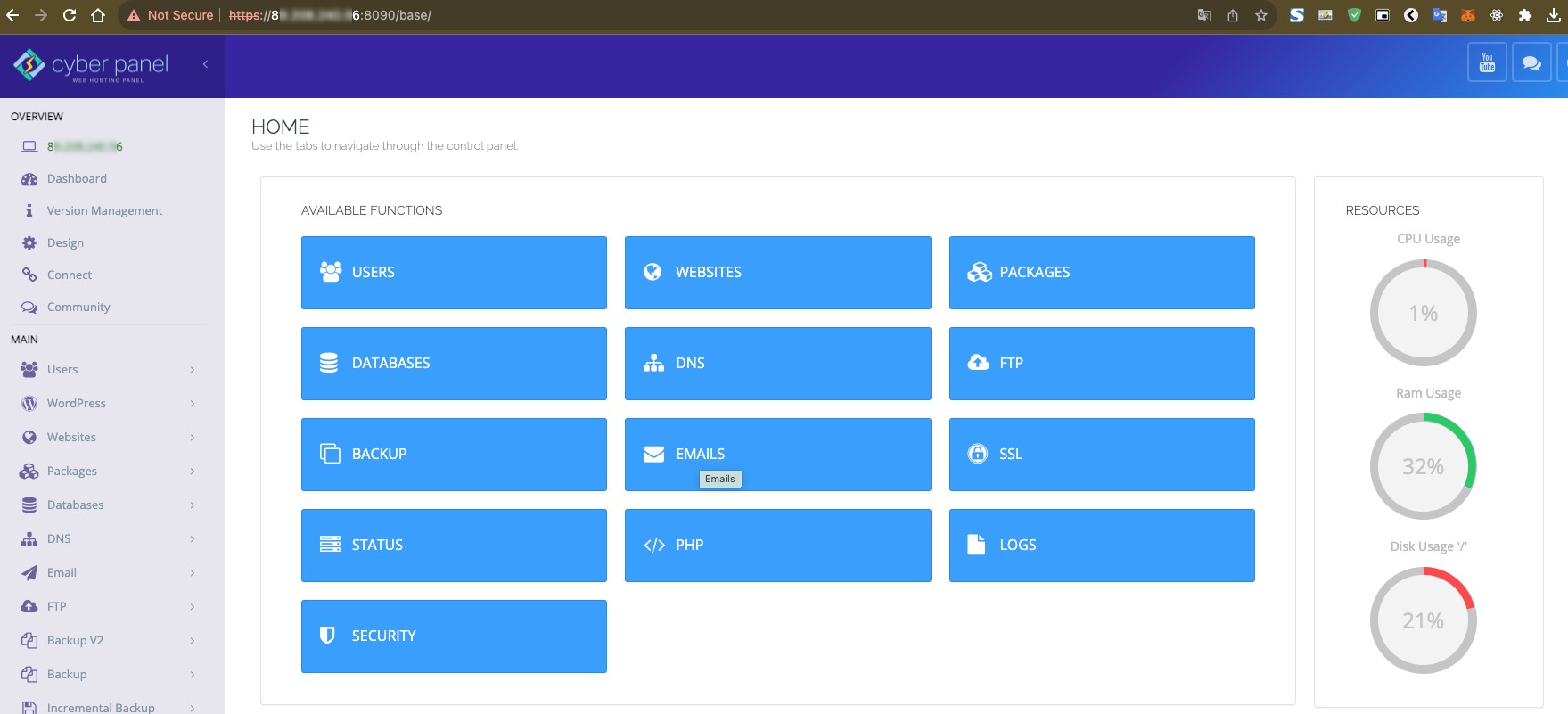Click the cloud upload icon on FTP tile
The width and height of the screenshot is (1568, 714).
pyautogui.click(x=978, y=363)
